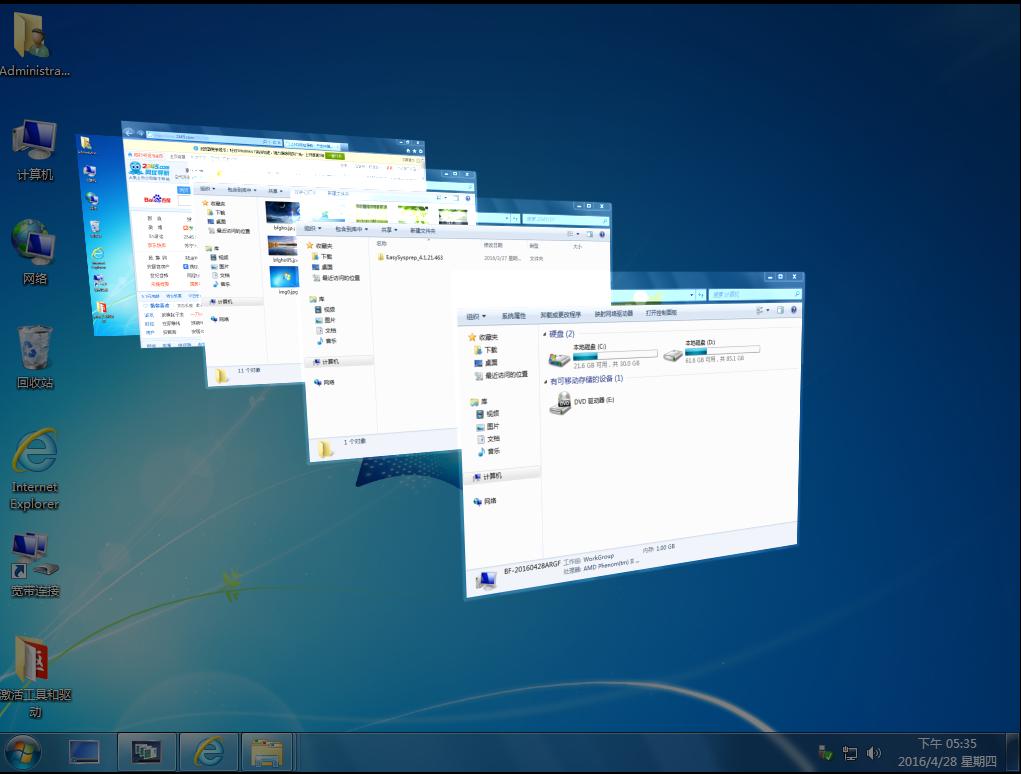The image size is (1021, 774).
Task: Click Windows Explorer folder on the taskbar
Action: [267, 753]
